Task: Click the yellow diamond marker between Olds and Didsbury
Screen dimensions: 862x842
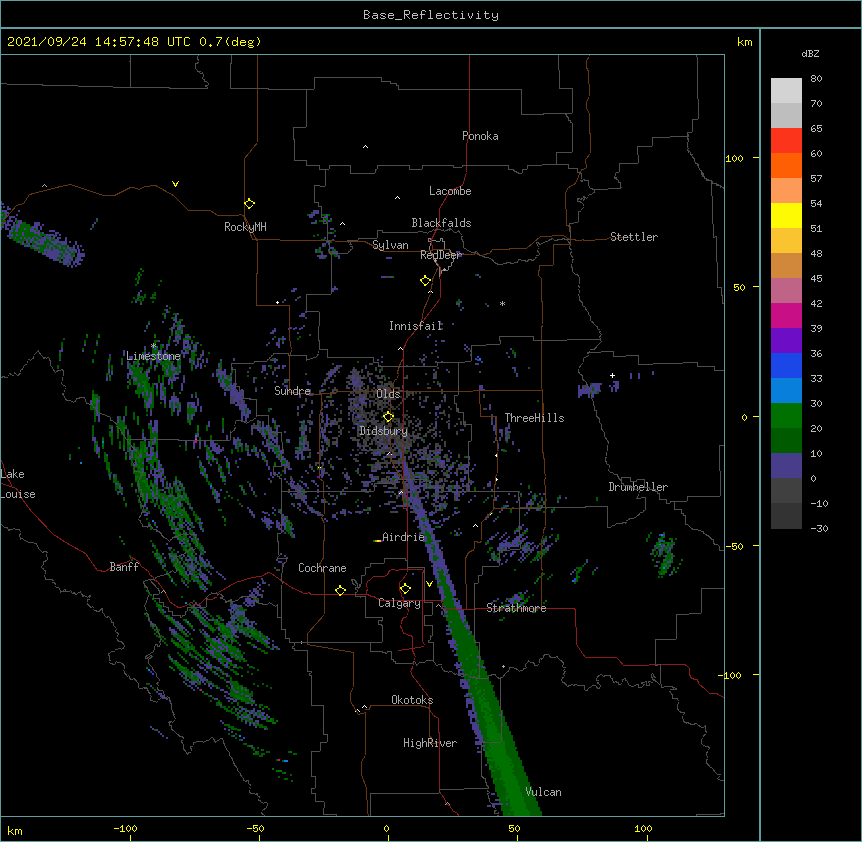Action: (388, 416)
